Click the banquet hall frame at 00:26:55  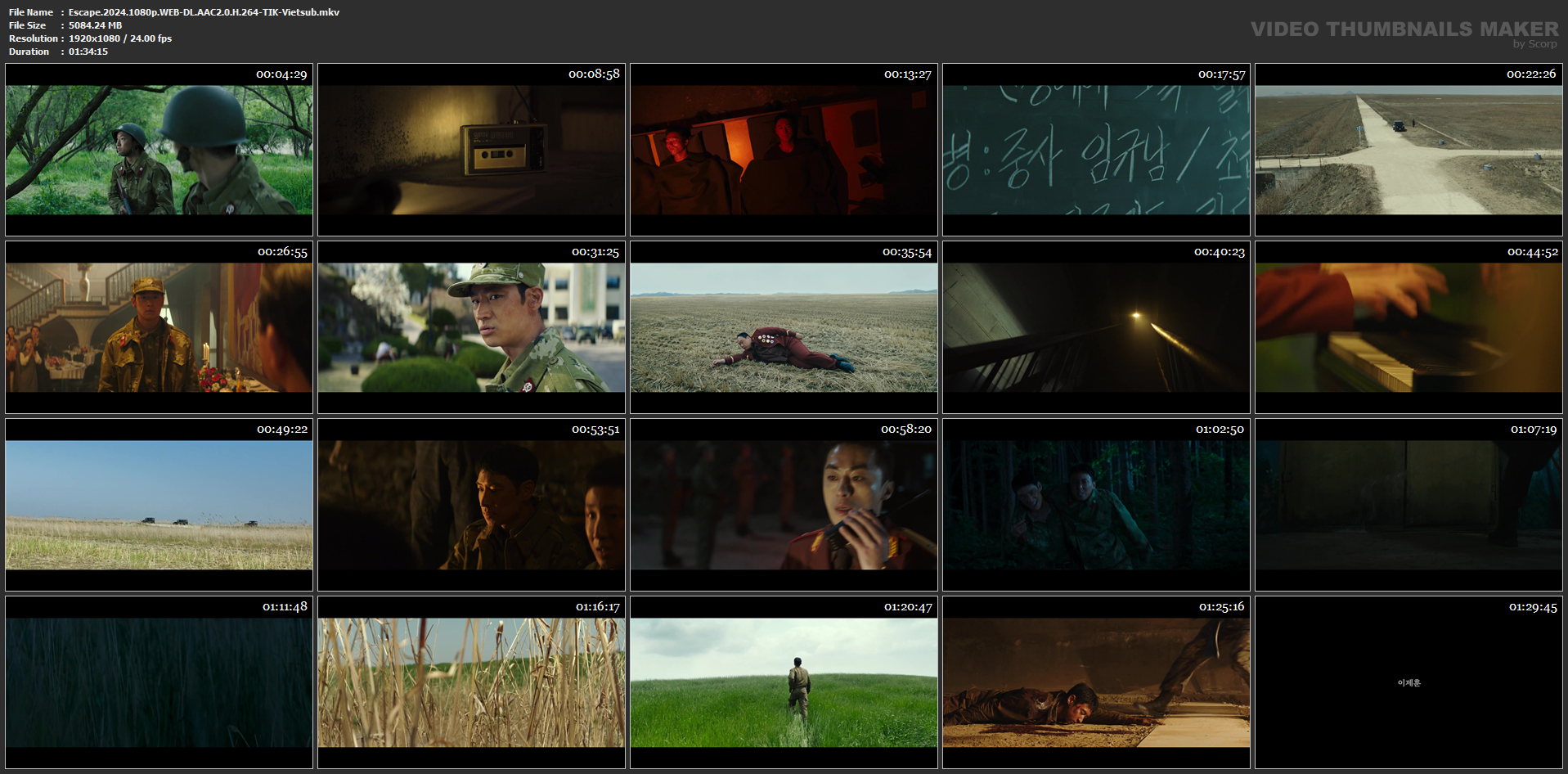point(159,327)
